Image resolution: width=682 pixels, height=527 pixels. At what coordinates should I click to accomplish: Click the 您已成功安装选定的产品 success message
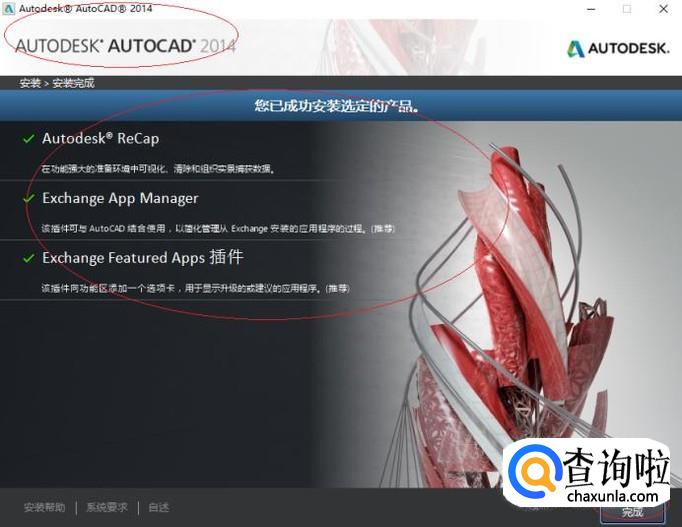click(337, 106)
